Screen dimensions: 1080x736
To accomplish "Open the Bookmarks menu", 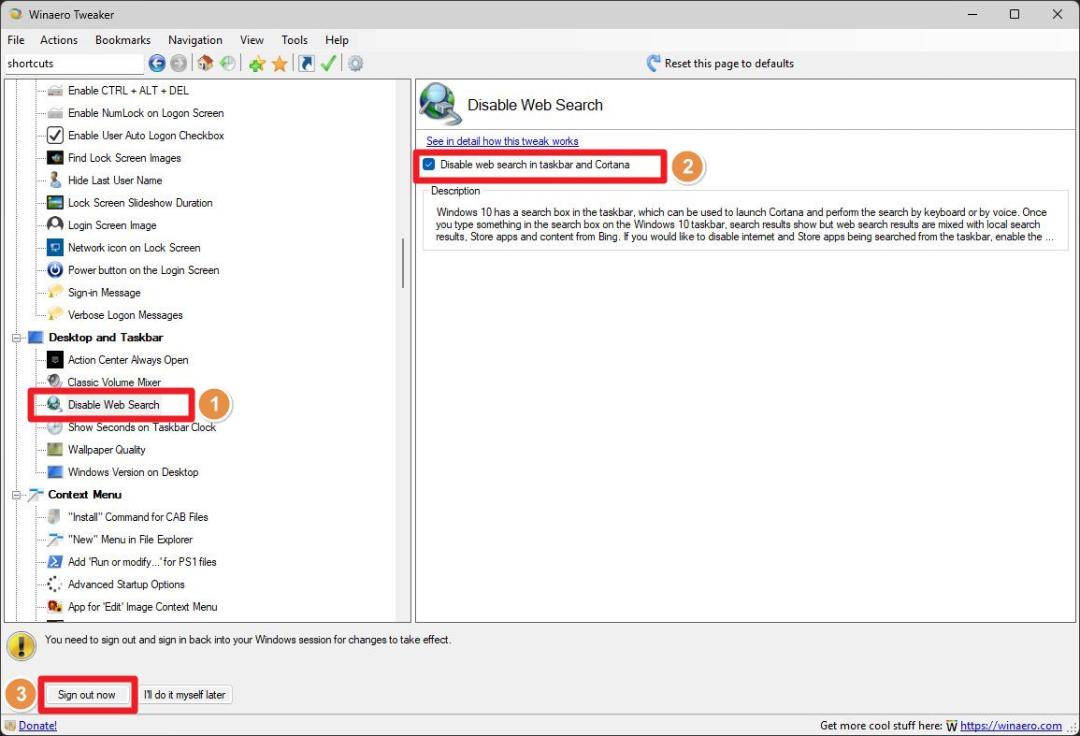I will point(123,40).
